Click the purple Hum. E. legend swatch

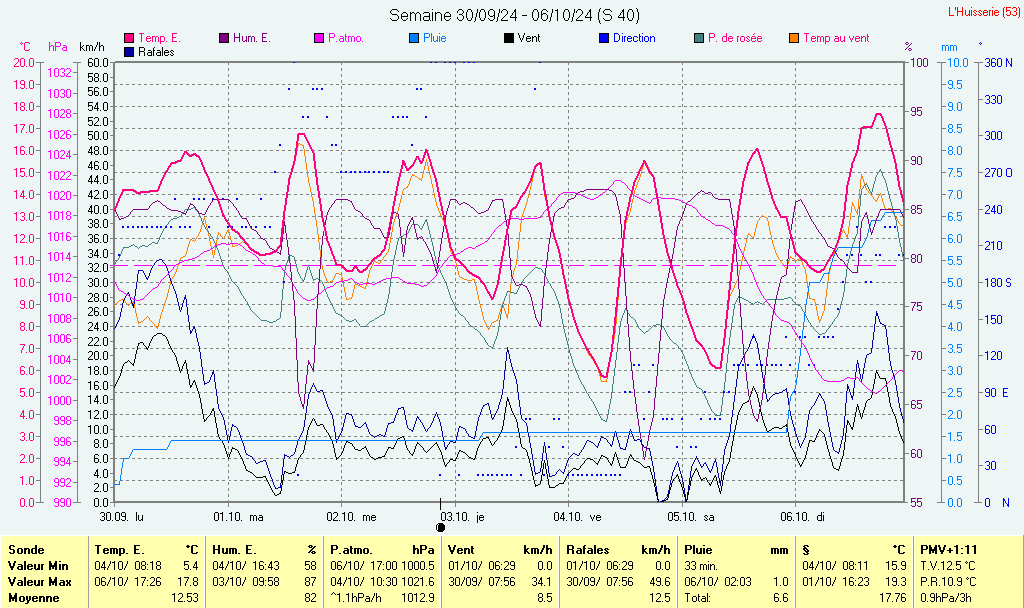click(x=224, y=39)
